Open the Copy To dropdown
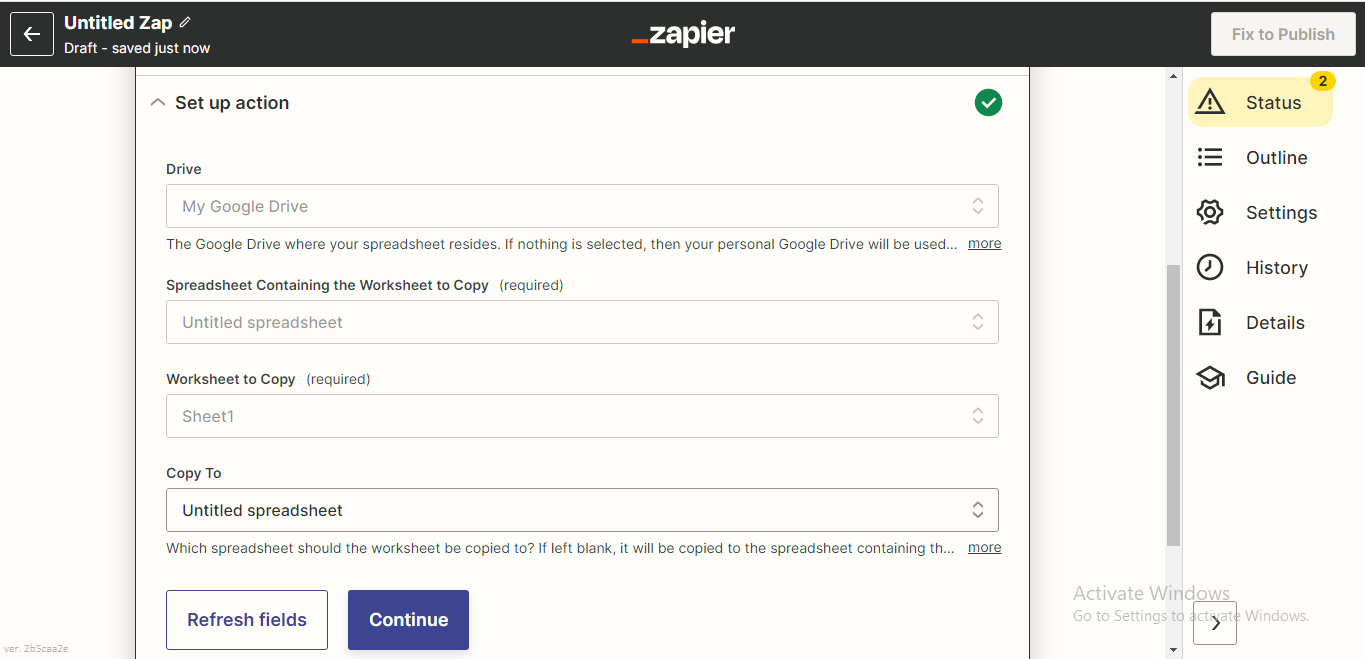Screen dimensions: 1365x659 (582, 510)
